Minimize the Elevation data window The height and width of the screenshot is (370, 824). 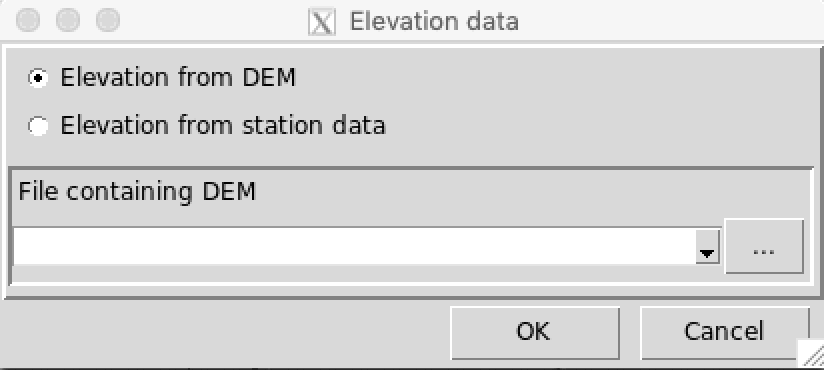[68, 20]
